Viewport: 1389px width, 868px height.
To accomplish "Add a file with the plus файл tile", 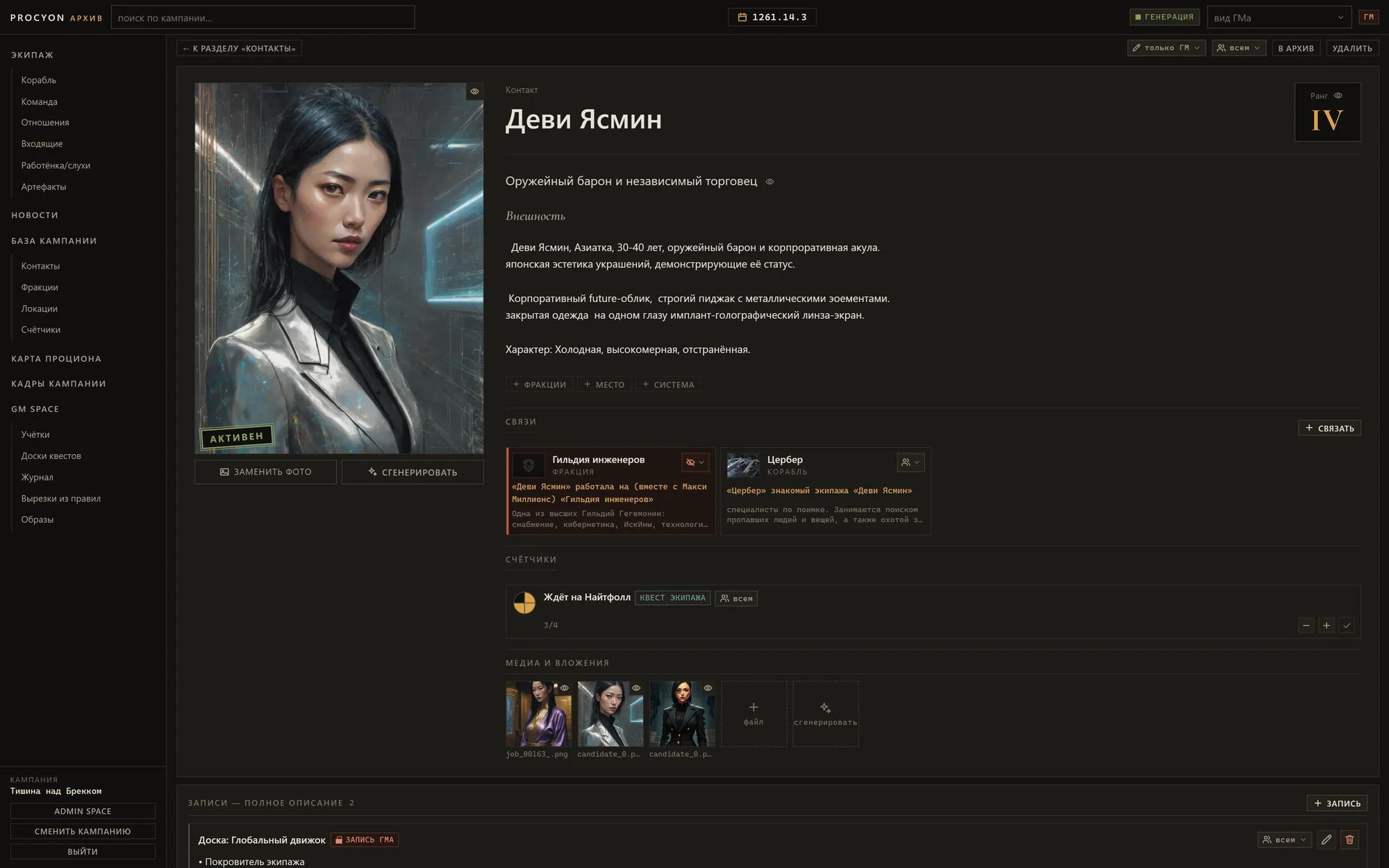I will (x=754, y=714).
